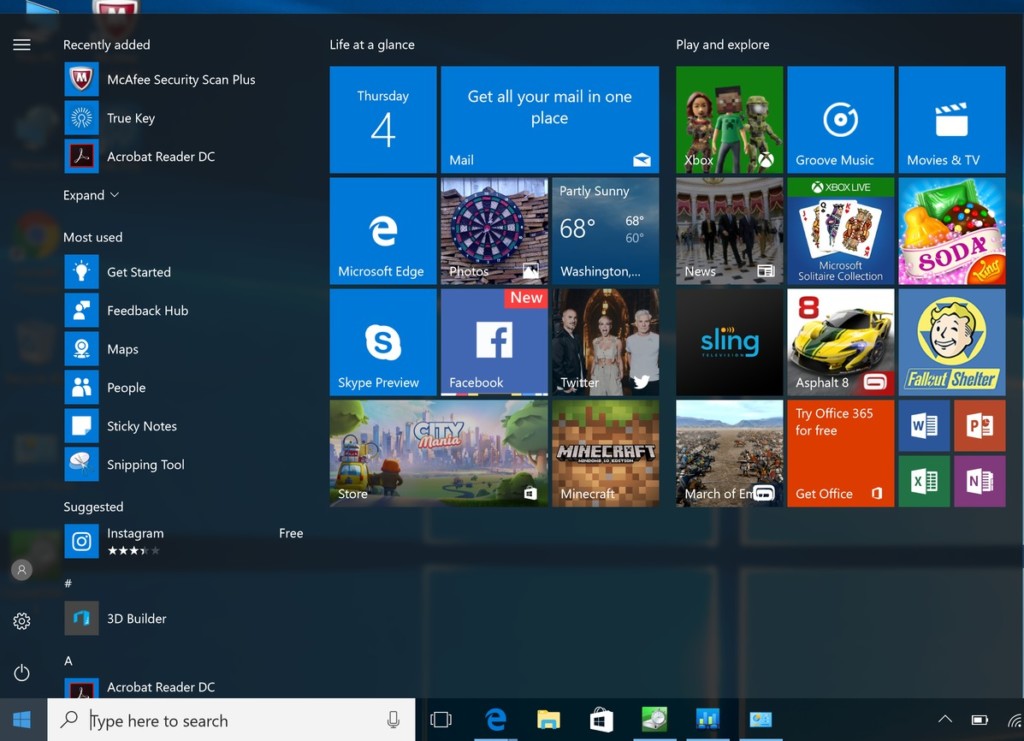This screenshot has width=1024, height=741.
Task: Open the user account icon
Action: tap(22, 570)
